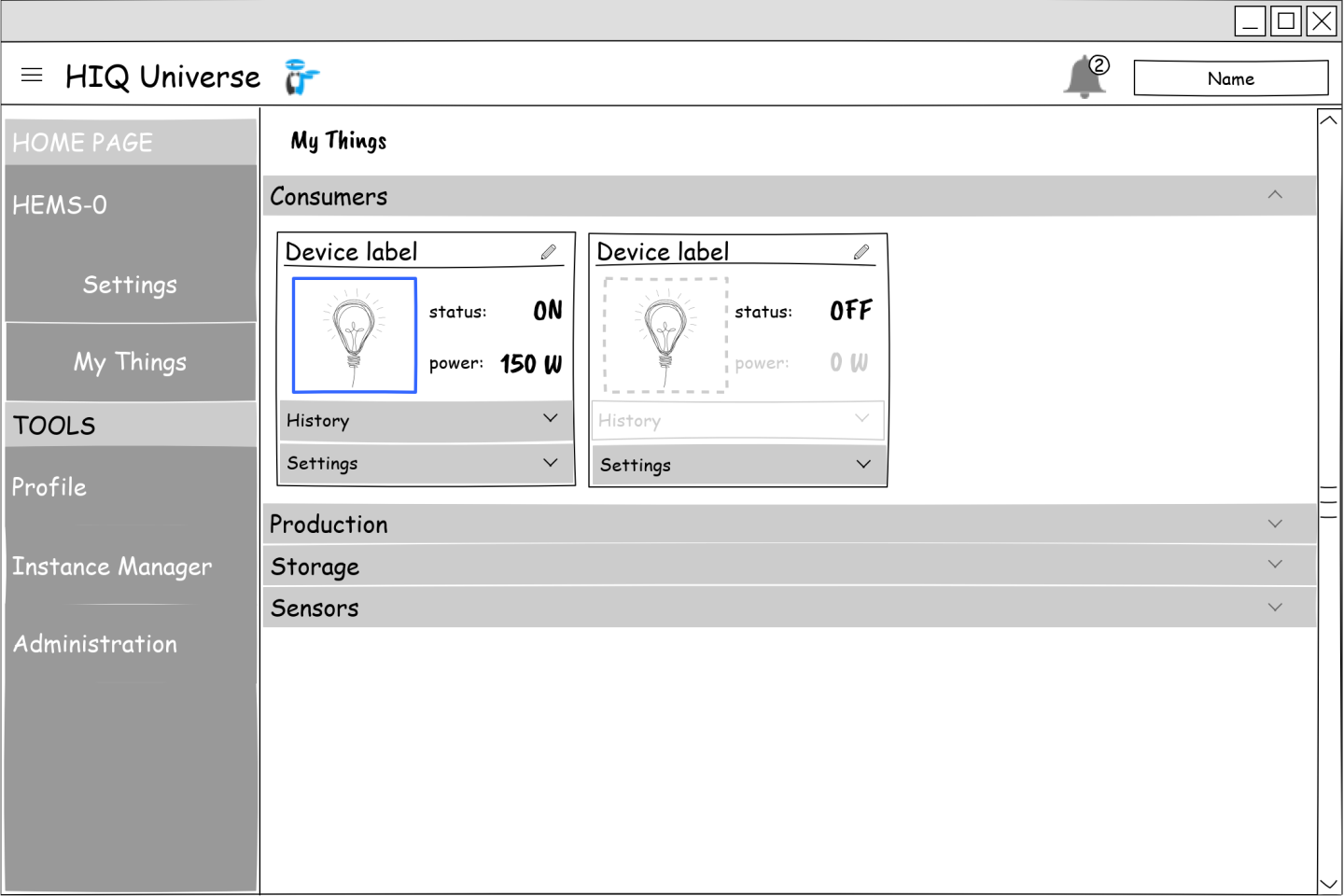Collapse the Consumers section
The image size is (1344, 896).
pyautogui.click(x=1275, y=195)
